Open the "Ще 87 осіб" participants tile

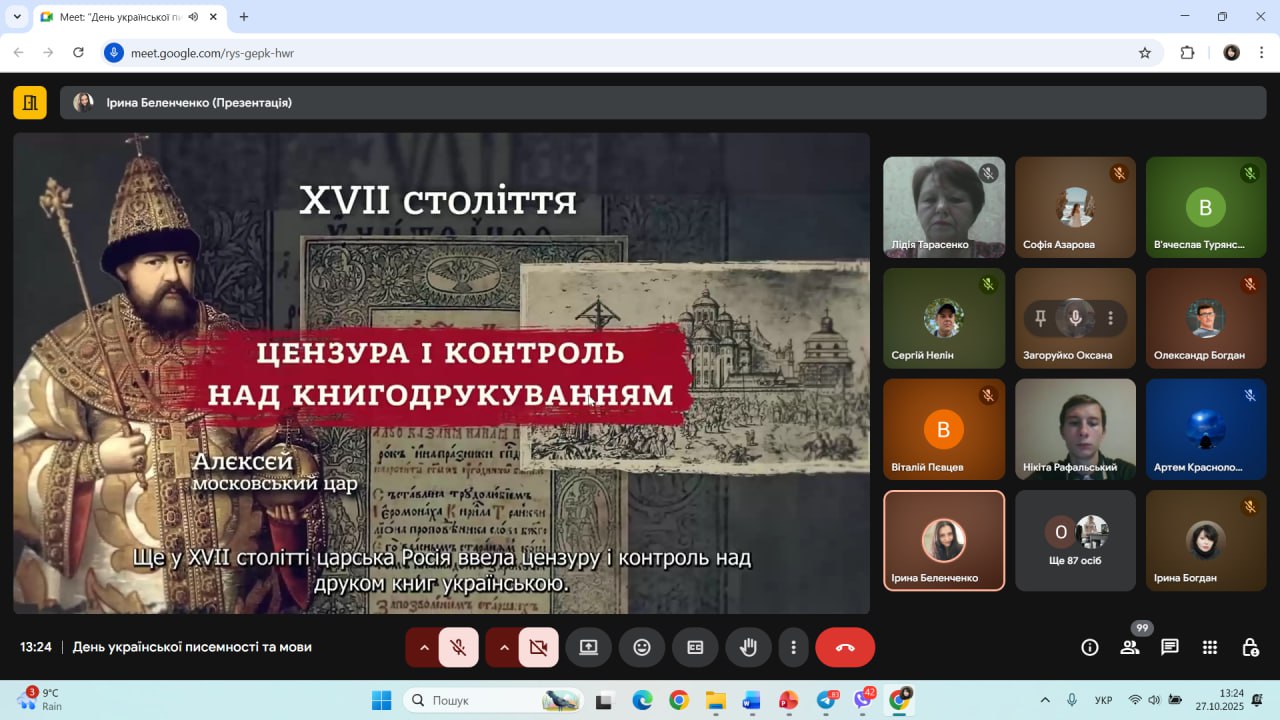1075,540
